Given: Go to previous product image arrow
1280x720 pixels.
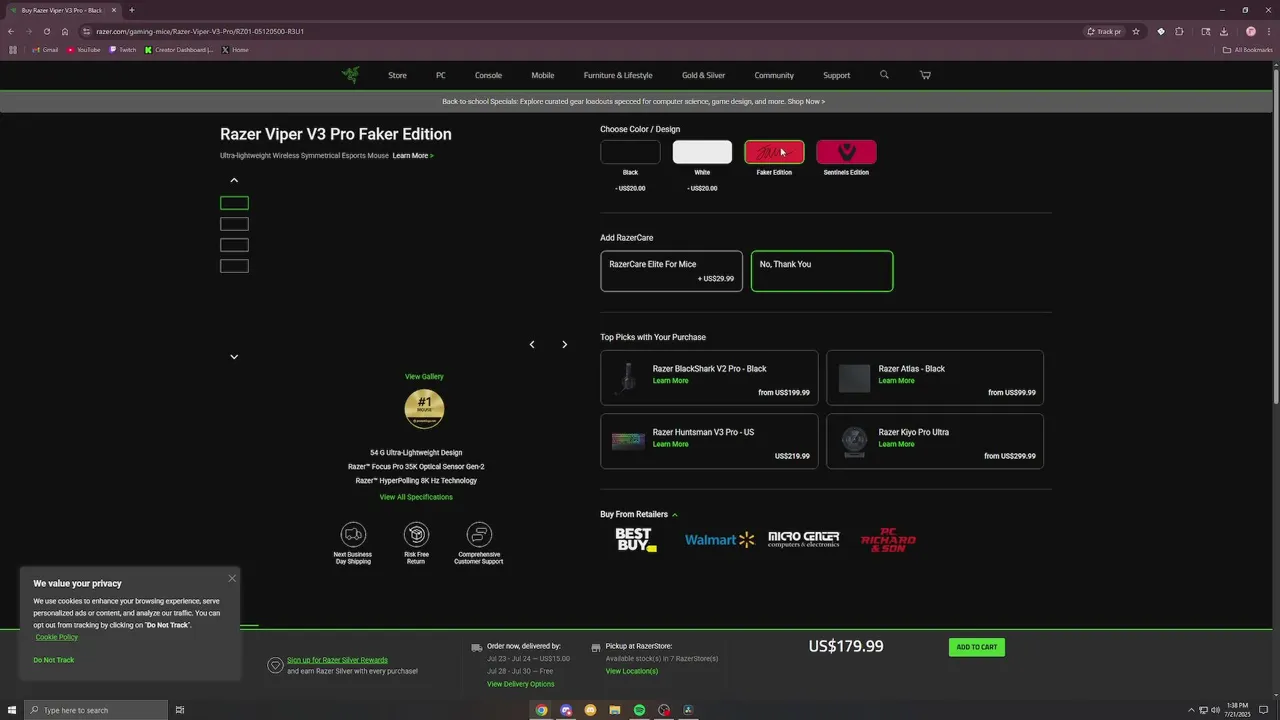Looking at the screenshot, I should click(532, 344).
